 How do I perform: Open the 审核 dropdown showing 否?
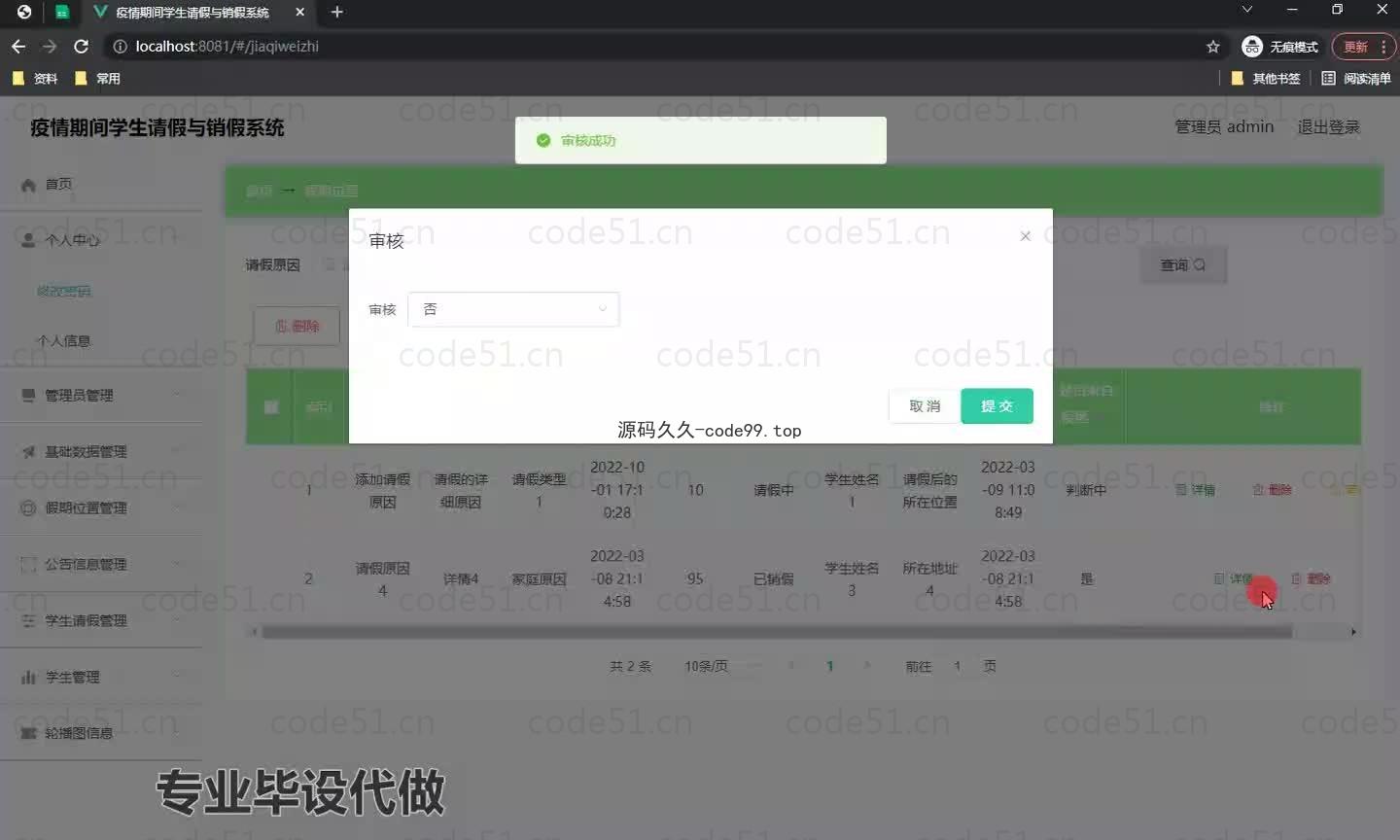(x=513, y=309)
